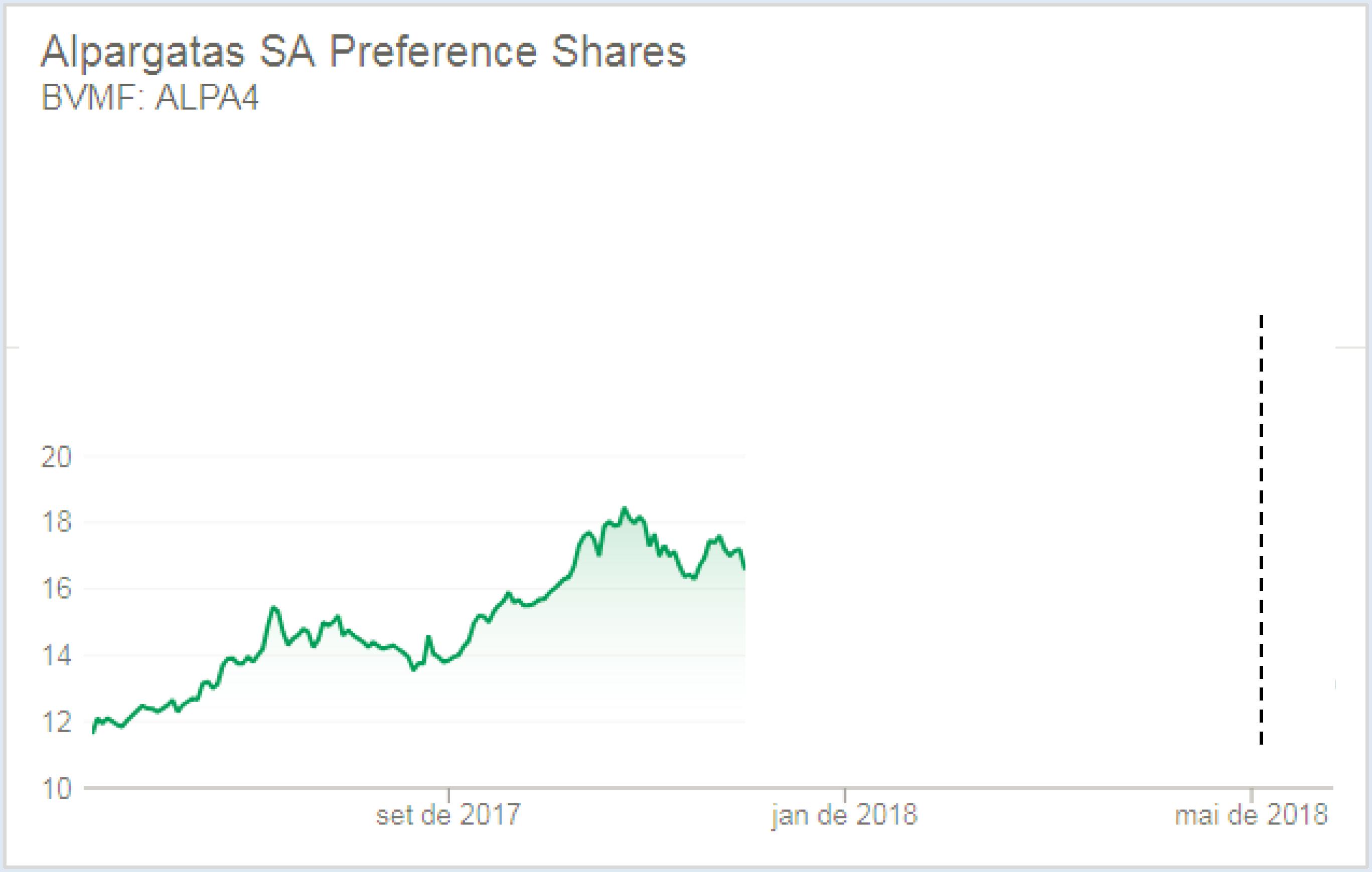Viewport: 1372px width, 872px height.
Task: Click the leftmost starting point of the price line
Action: 93,733
